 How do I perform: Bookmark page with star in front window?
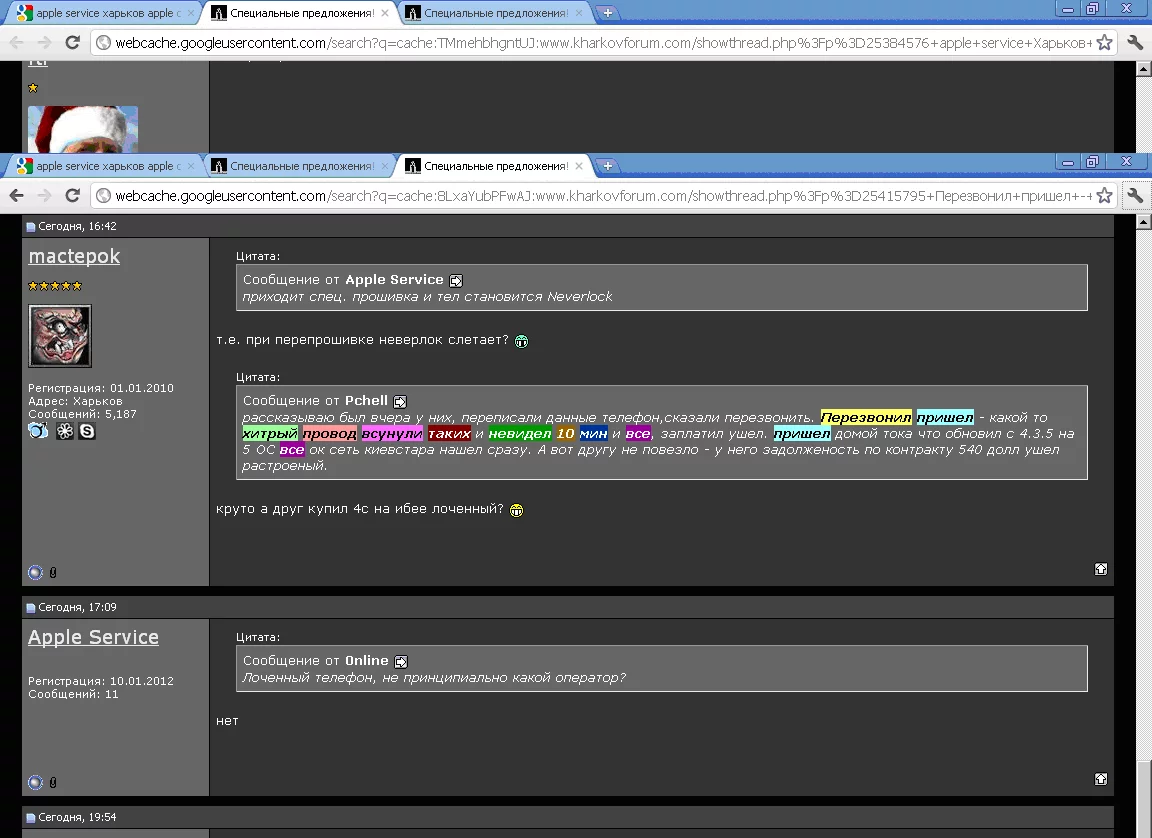click(x=1104, y=195)
